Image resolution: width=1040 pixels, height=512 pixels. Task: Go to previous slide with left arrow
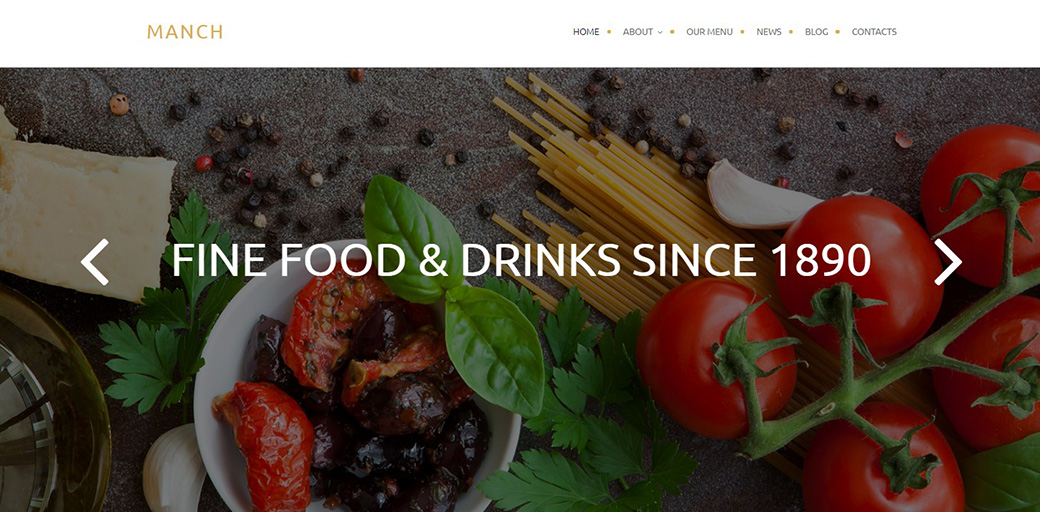tap(95, 262)
